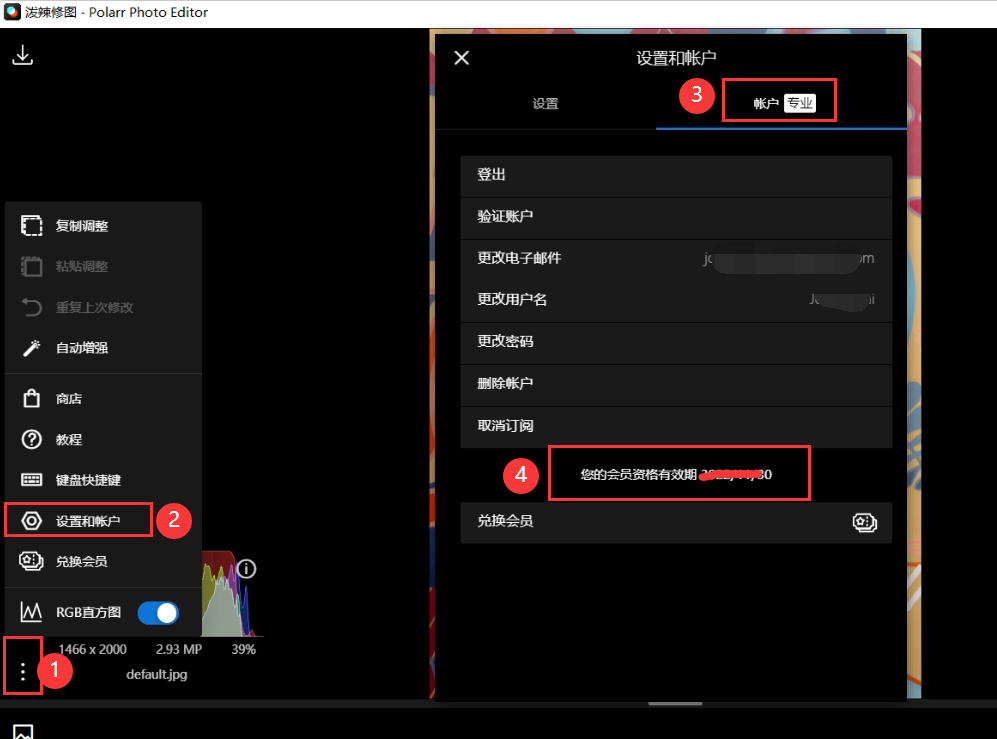Click the download/export icon at top left
Viewport: 997px width, 739px height.
click(22, 56)
